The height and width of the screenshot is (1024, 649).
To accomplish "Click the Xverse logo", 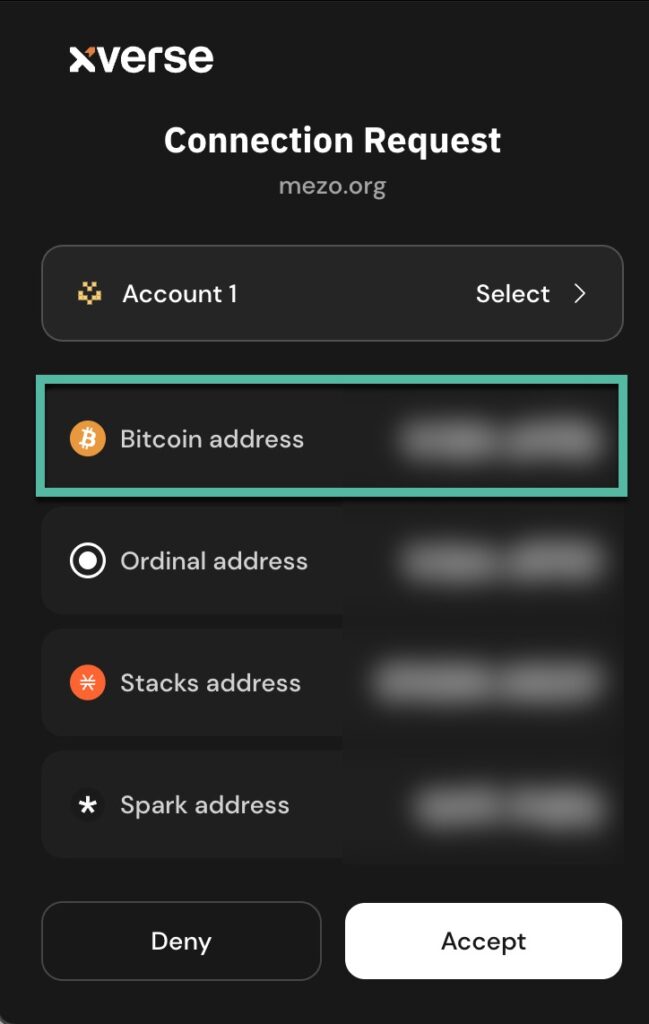I will pos(141,59).
